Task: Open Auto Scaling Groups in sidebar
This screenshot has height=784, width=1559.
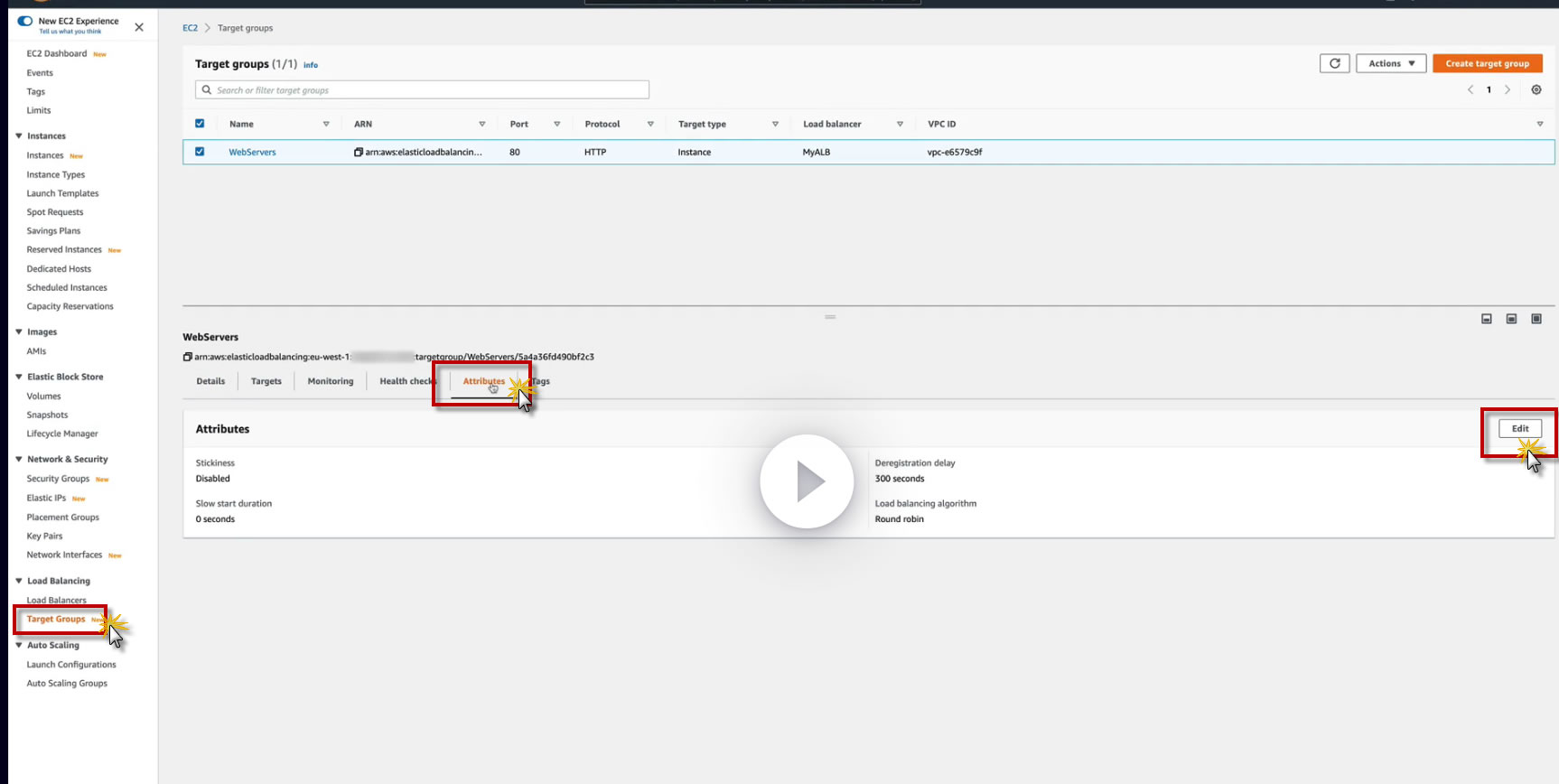Action: tap(67, 683)
